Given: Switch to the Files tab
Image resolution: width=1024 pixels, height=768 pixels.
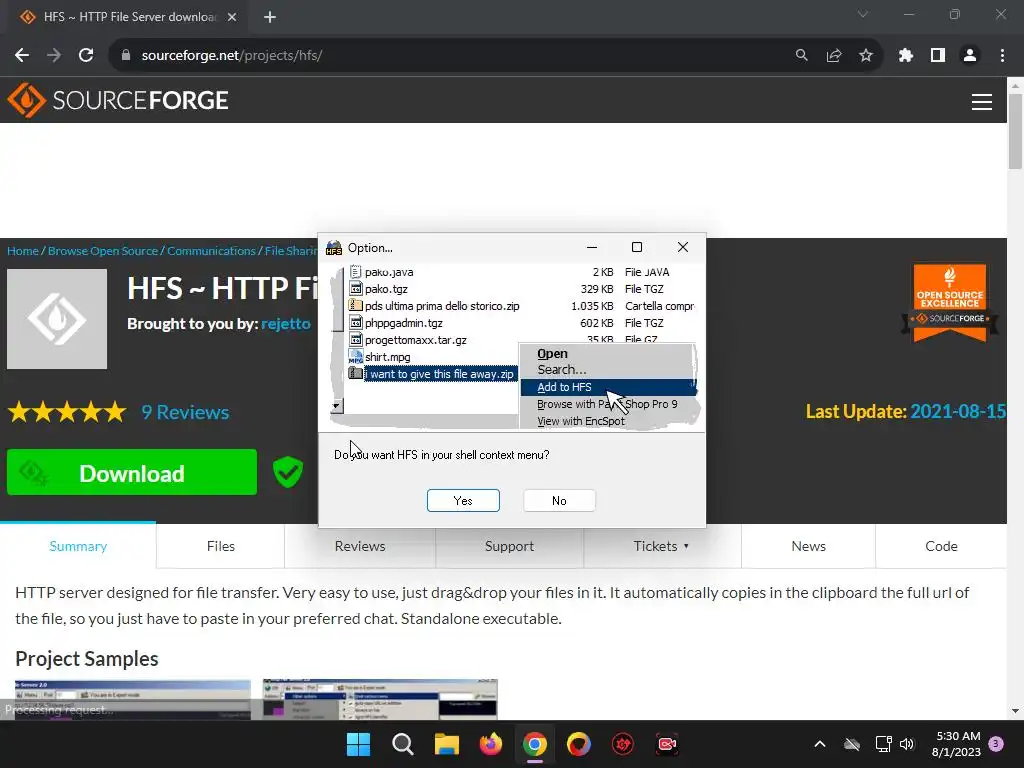Looking at the screenshot, I should 221,546.
